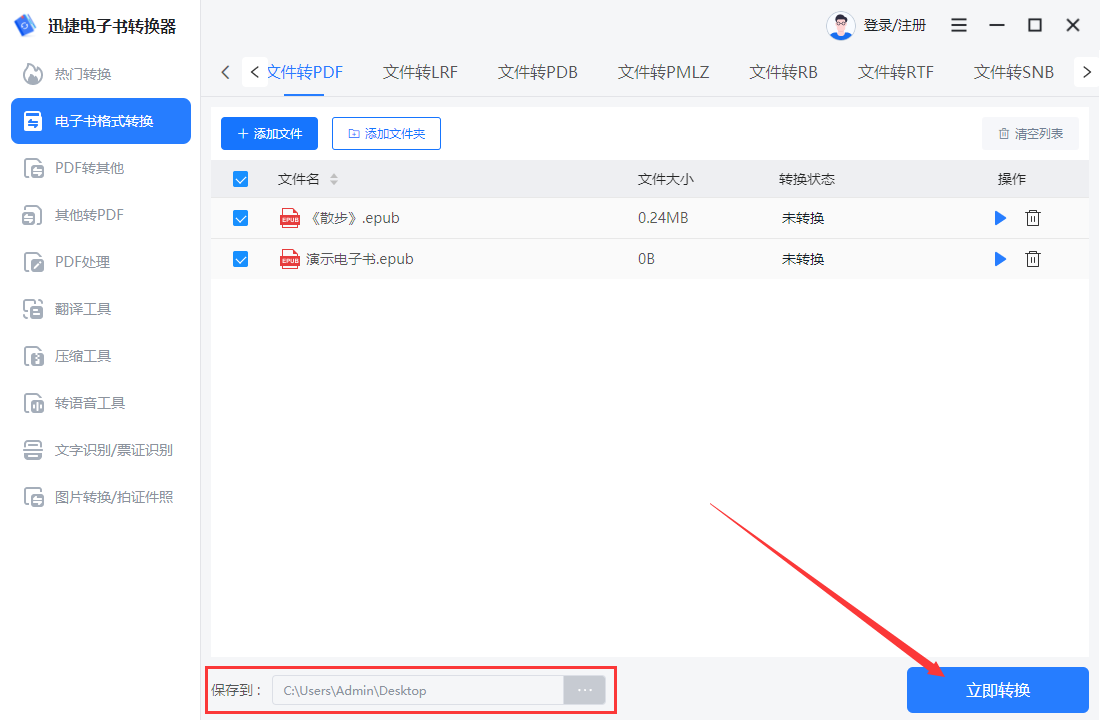Start converting 《散步》.epub via its play icon

pos(1000,217)
